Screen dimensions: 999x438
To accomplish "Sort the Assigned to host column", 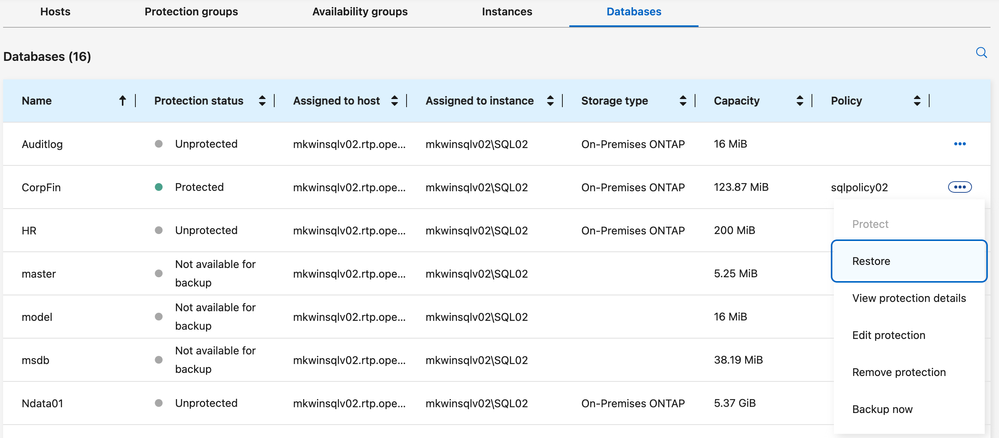I will click(394, 101).
